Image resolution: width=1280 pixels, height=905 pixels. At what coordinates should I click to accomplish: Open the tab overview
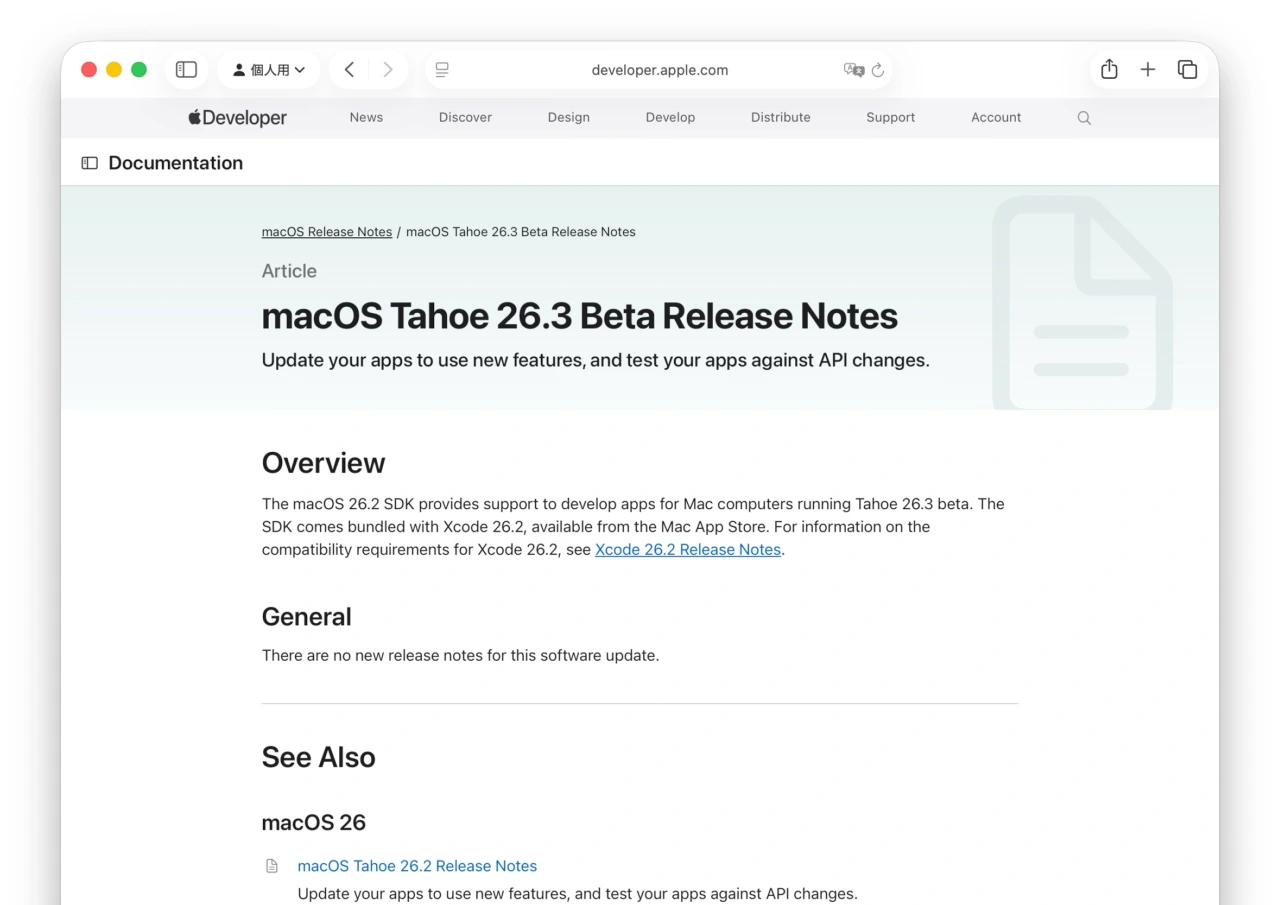coord(1188,69)
